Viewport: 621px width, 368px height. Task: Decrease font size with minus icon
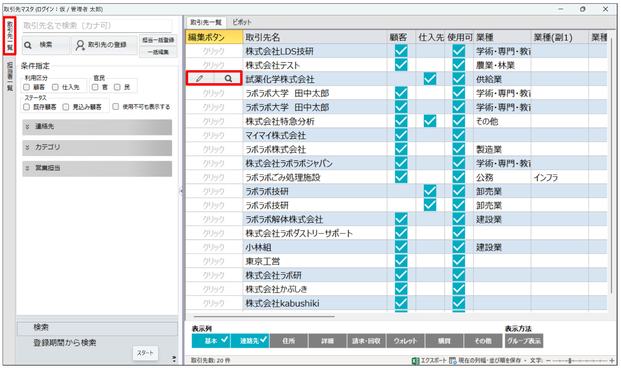click(548, 360)
